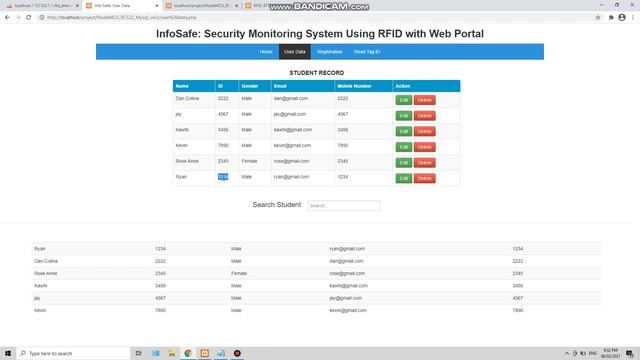Image resolution: width=640 pixels, height=360 pixels.
Task: Click Dan Colina in the lower results list
Action: tap(46, 261)
